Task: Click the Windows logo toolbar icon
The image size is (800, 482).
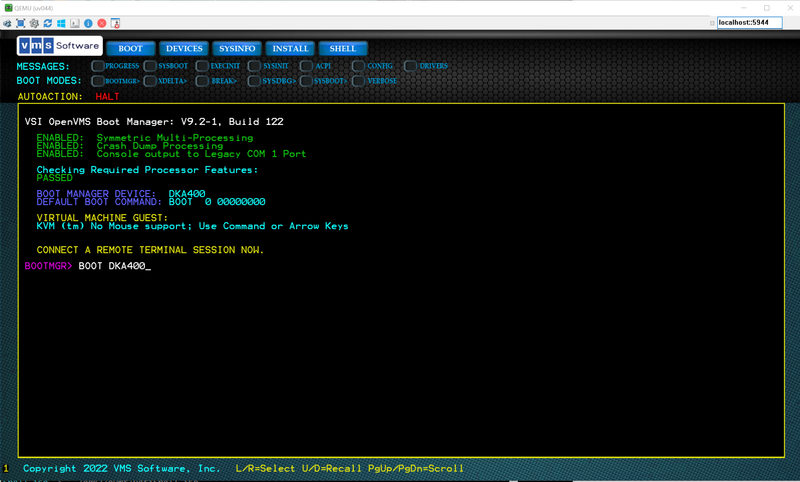Action: tap(61, 23)
